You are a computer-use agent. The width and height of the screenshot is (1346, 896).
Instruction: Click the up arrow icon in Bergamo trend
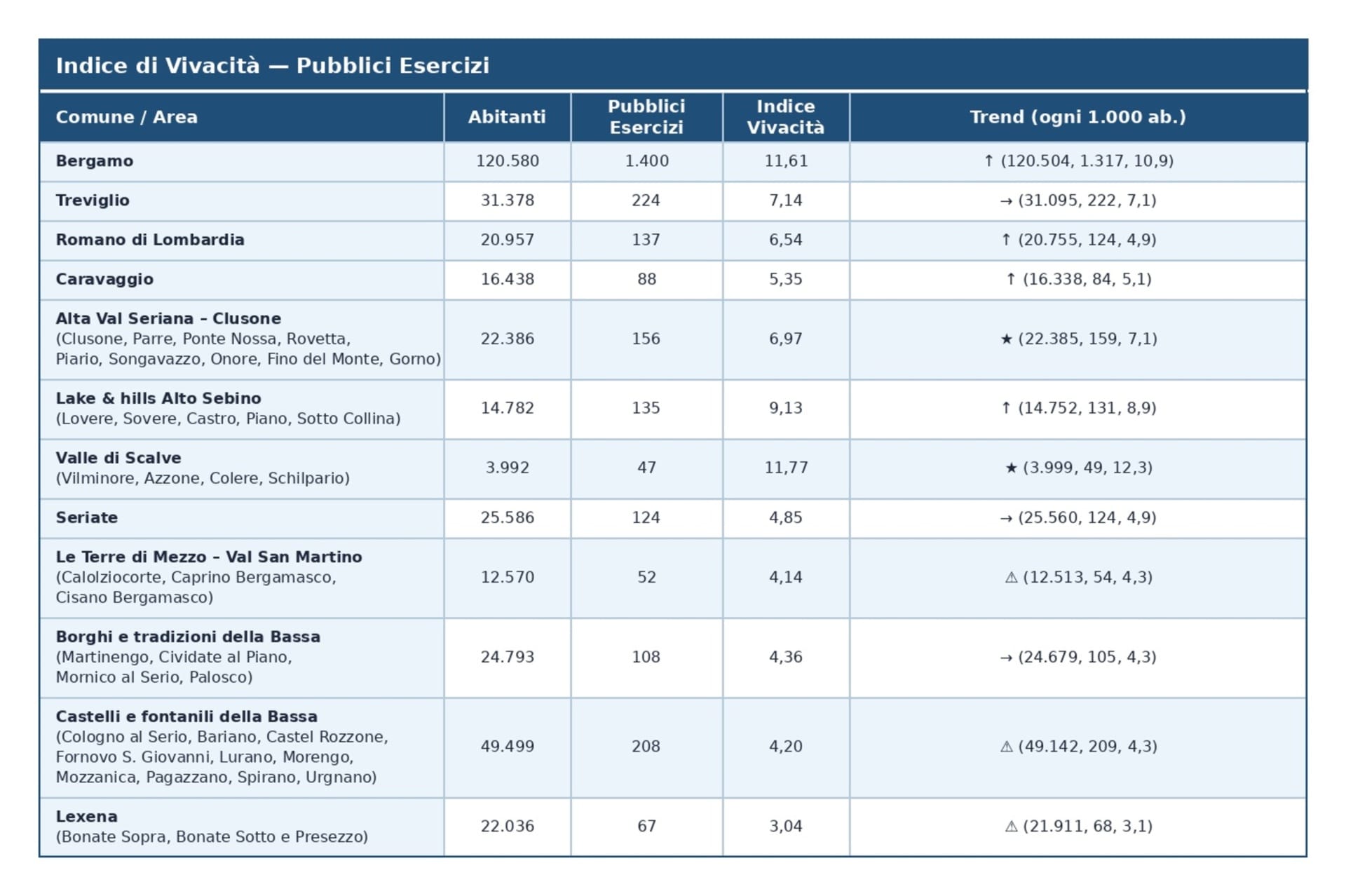coord(988,161)
